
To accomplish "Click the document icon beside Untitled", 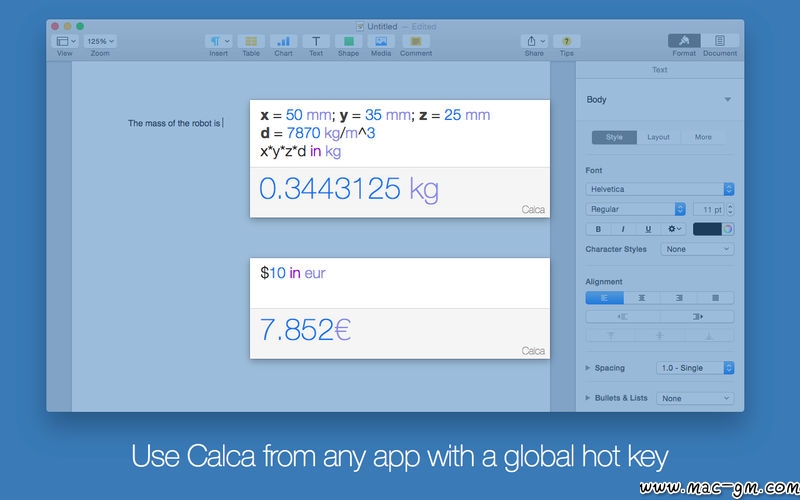I will click(360, 27).
